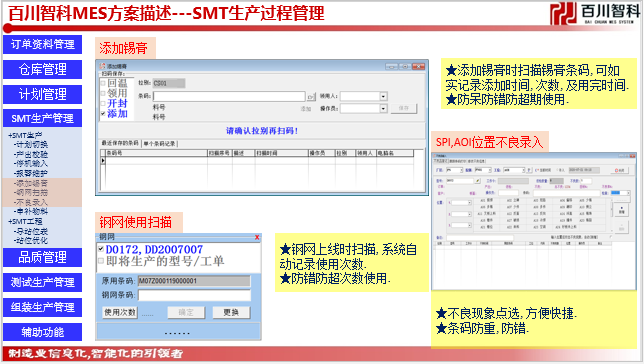Select 申补物料 tree item
The image size is (644, 364).
tap(31, 212)
